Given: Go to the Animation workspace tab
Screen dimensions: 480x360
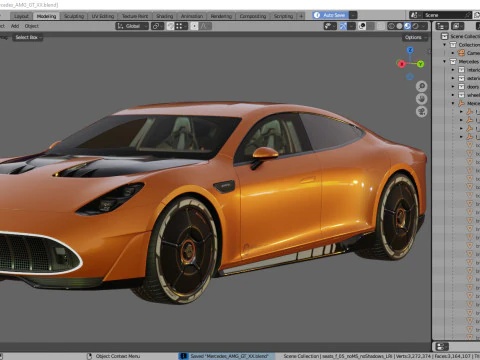Looking at the screenshot, I should [192, 16].
